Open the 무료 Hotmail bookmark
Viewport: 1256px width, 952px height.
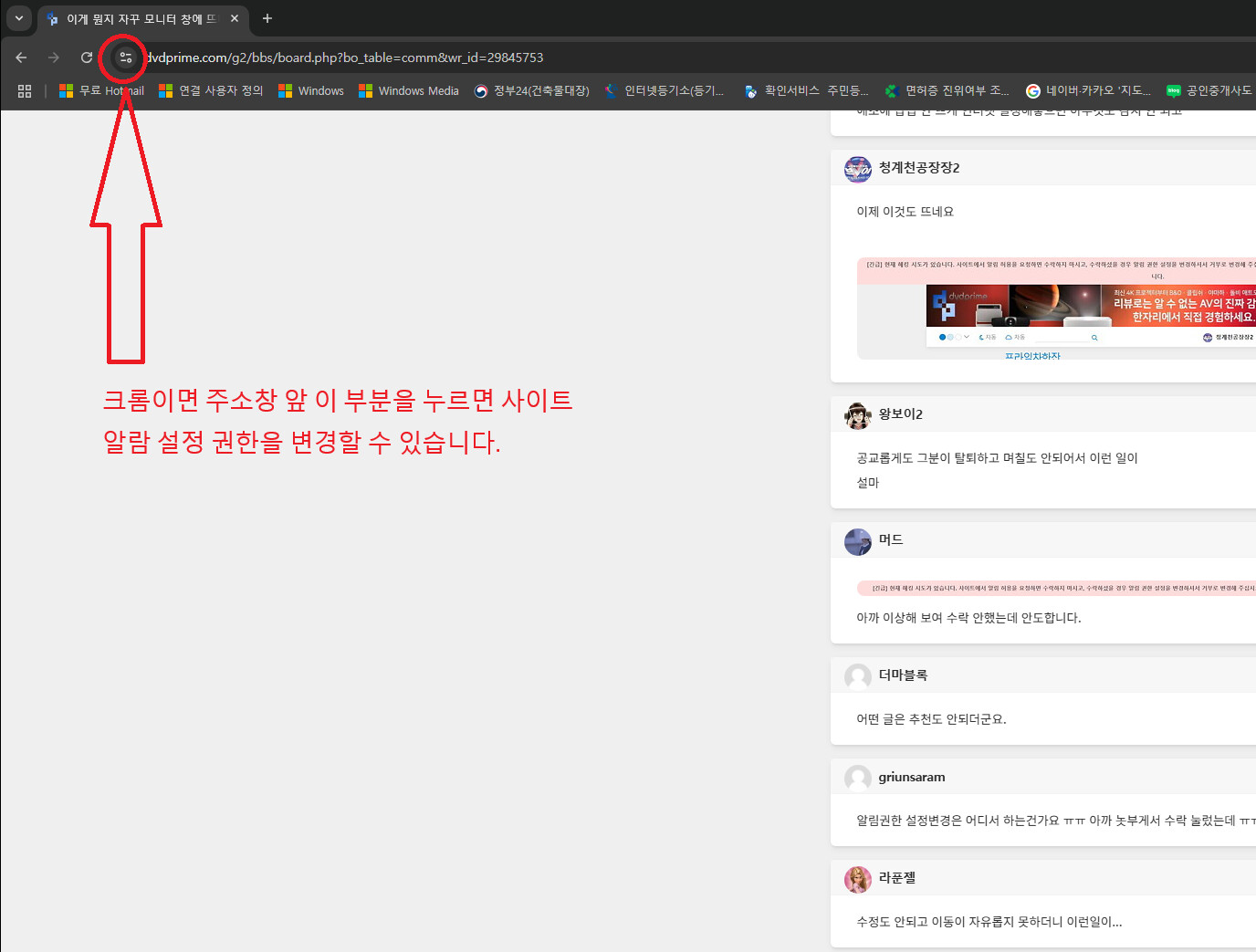click(x=101, y=91)
